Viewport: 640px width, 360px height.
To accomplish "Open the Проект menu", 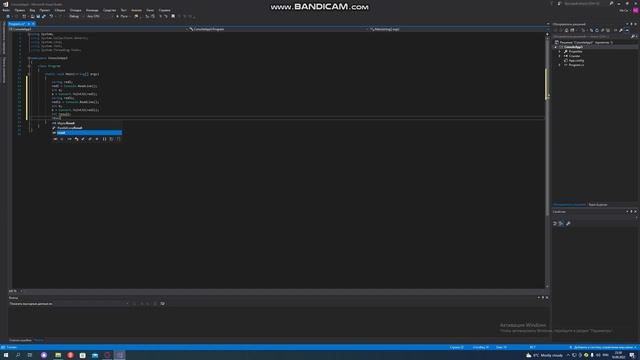I will point(45,10).
